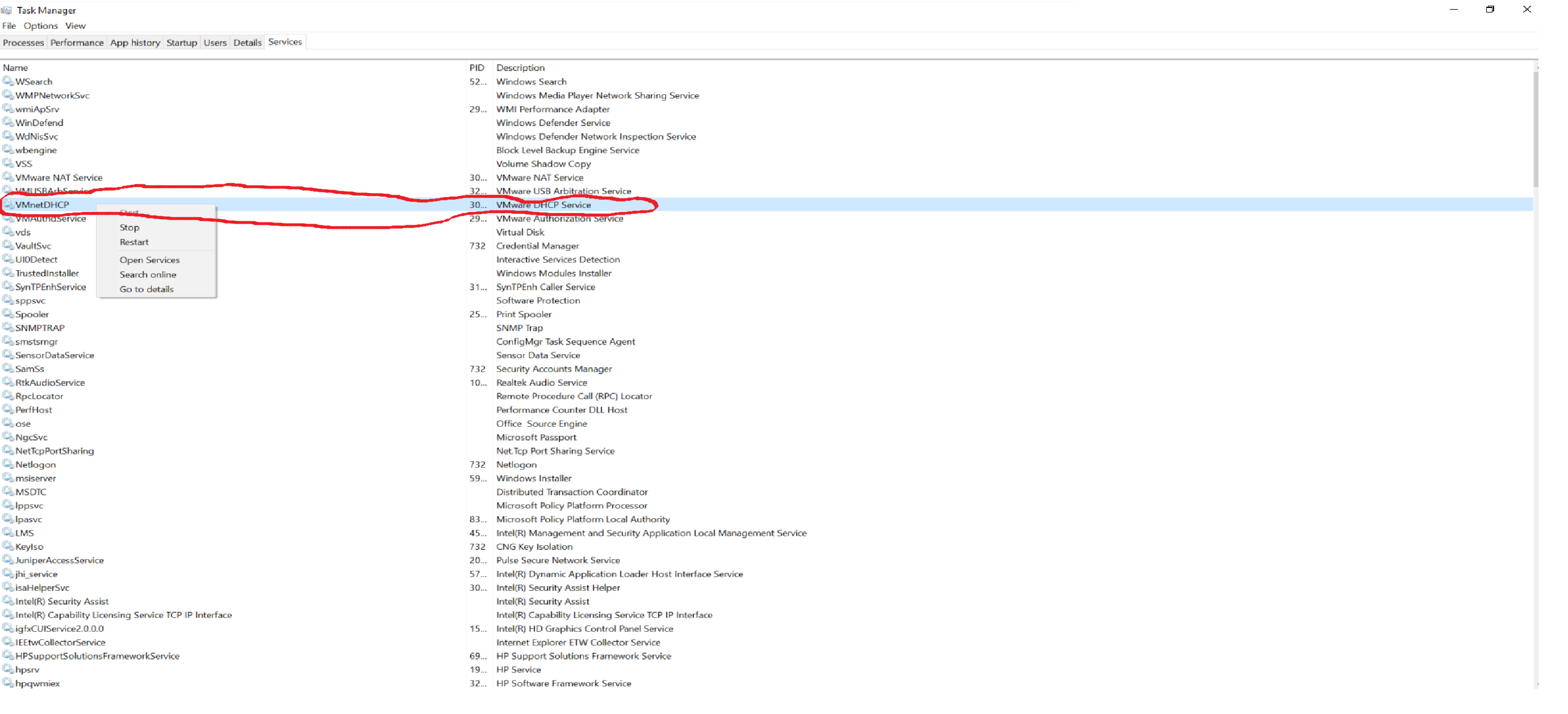This screenshot has height=714, width=1568.
Task: Click the Windows Modules Installer description
Action: click(x=554, y=273)
